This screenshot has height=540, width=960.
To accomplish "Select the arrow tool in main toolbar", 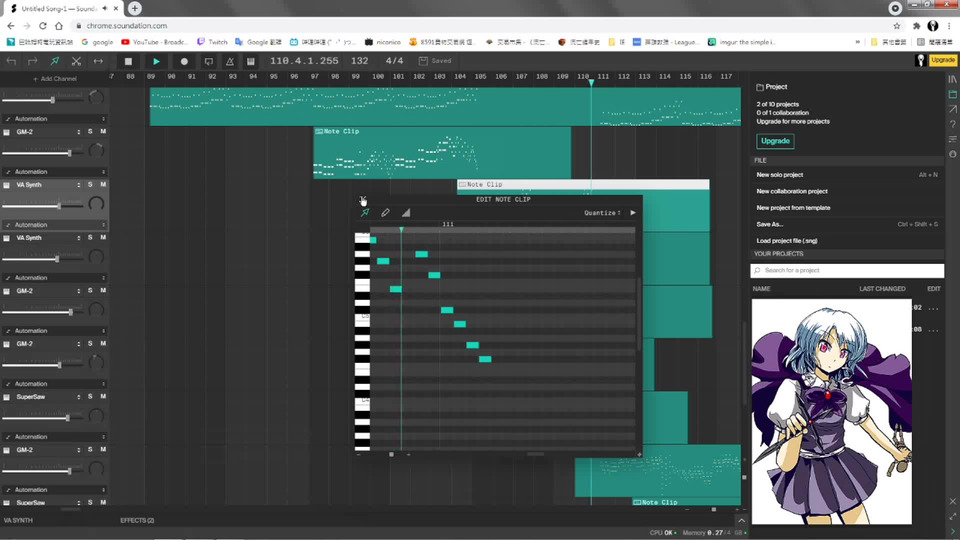I will pyautogui.click(x=54, y=61).
